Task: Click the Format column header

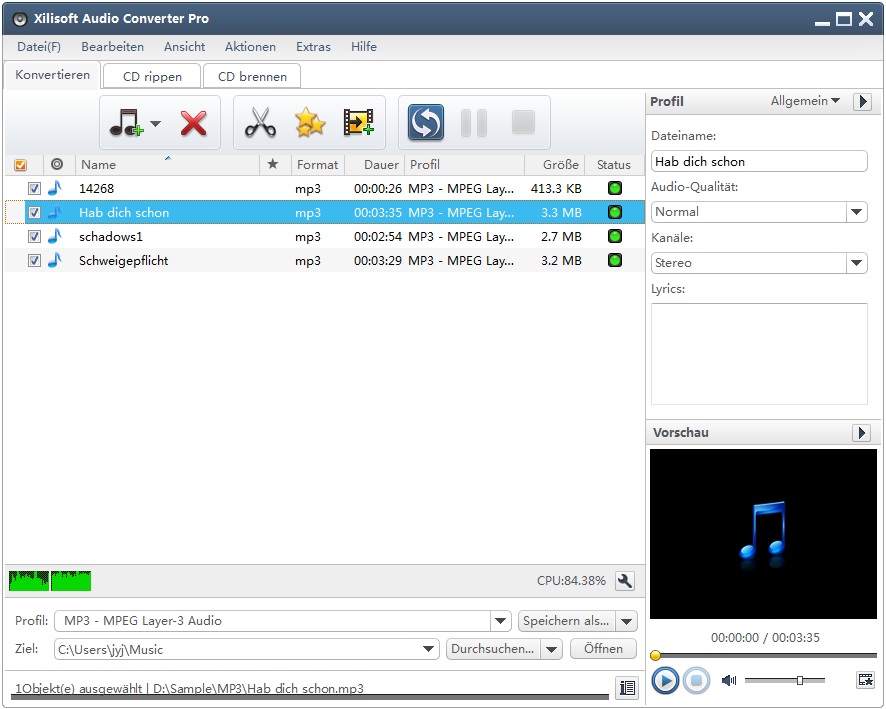Action: click(318, 164)
